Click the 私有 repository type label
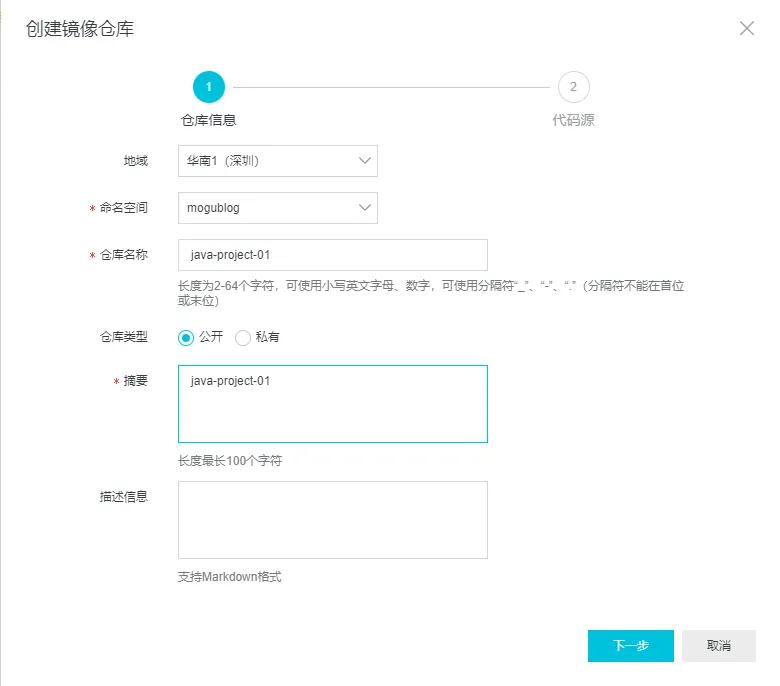The width and height of the screenshot is (780, 686). click(x=267, y=338)
